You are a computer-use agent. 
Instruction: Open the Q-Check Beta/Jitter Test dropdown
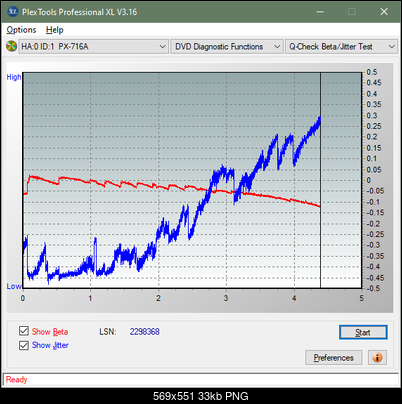click(341, 47)
